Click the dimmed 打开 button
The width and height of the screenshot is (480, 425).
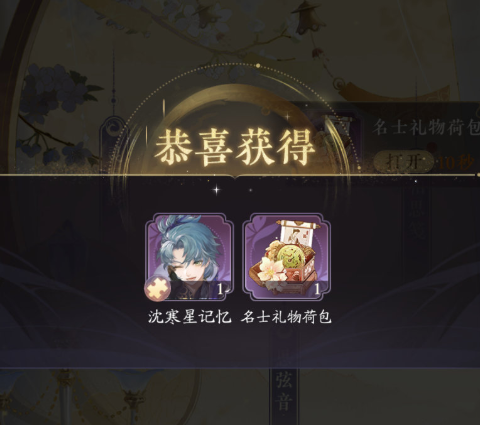point(403,162)
